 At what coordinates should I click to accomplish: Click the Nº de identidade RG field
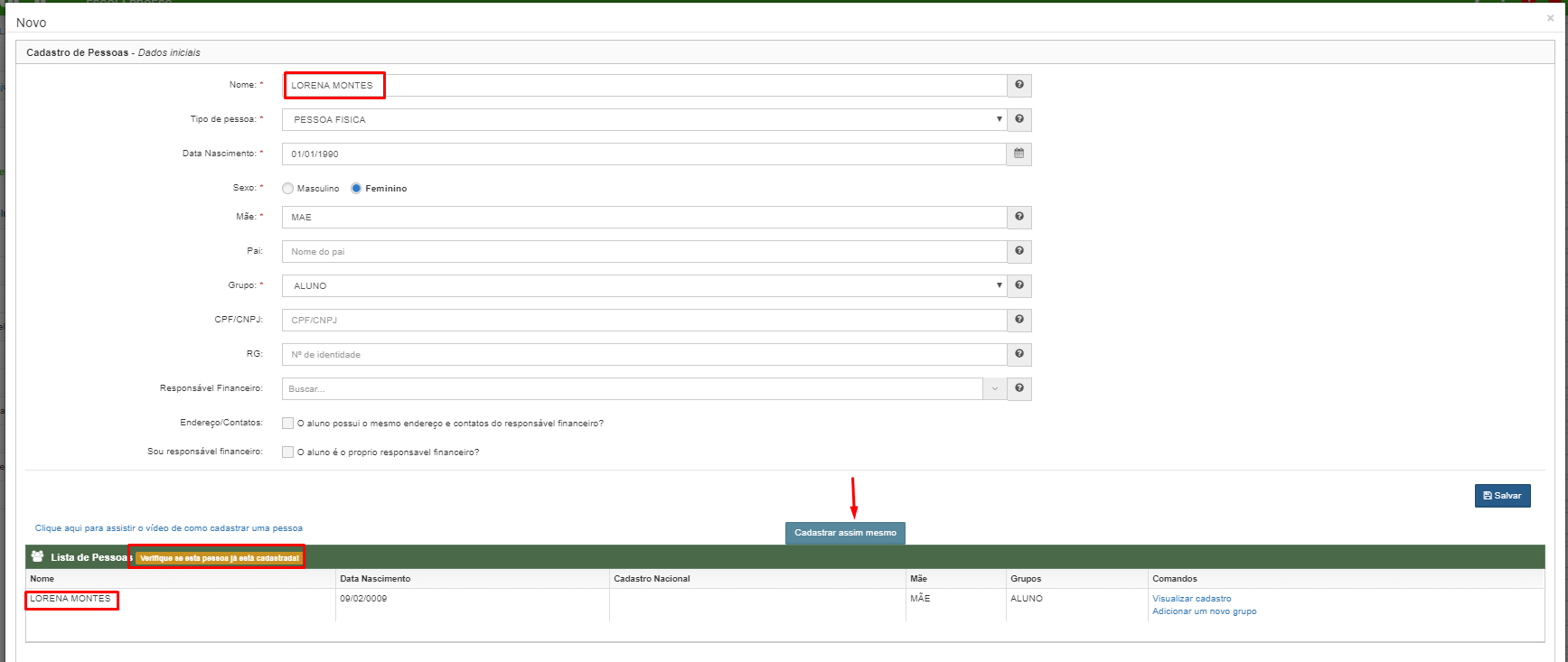point(644,354)
